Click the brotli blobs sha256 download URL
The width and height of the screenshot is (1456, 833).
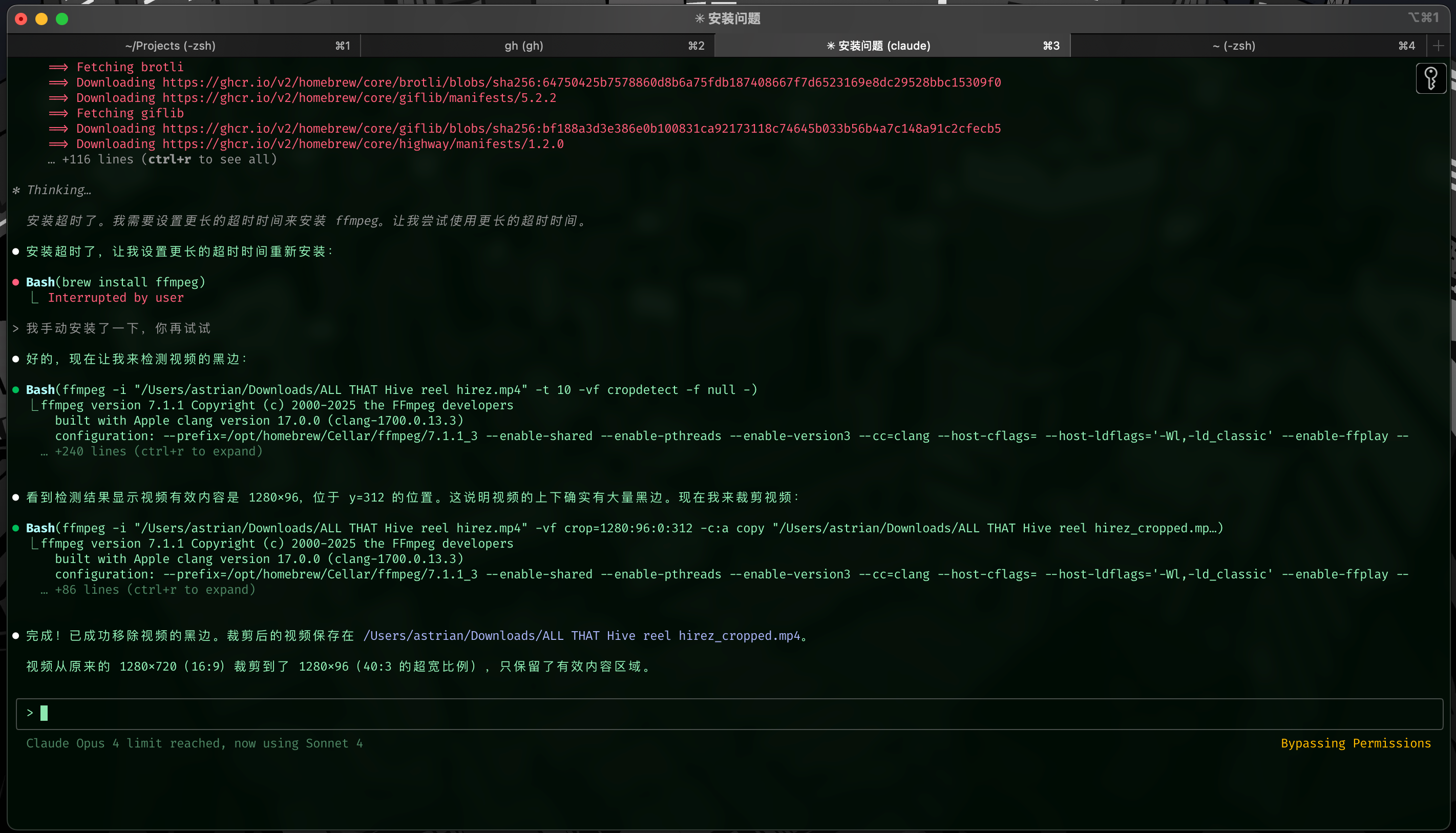[582, 82]
